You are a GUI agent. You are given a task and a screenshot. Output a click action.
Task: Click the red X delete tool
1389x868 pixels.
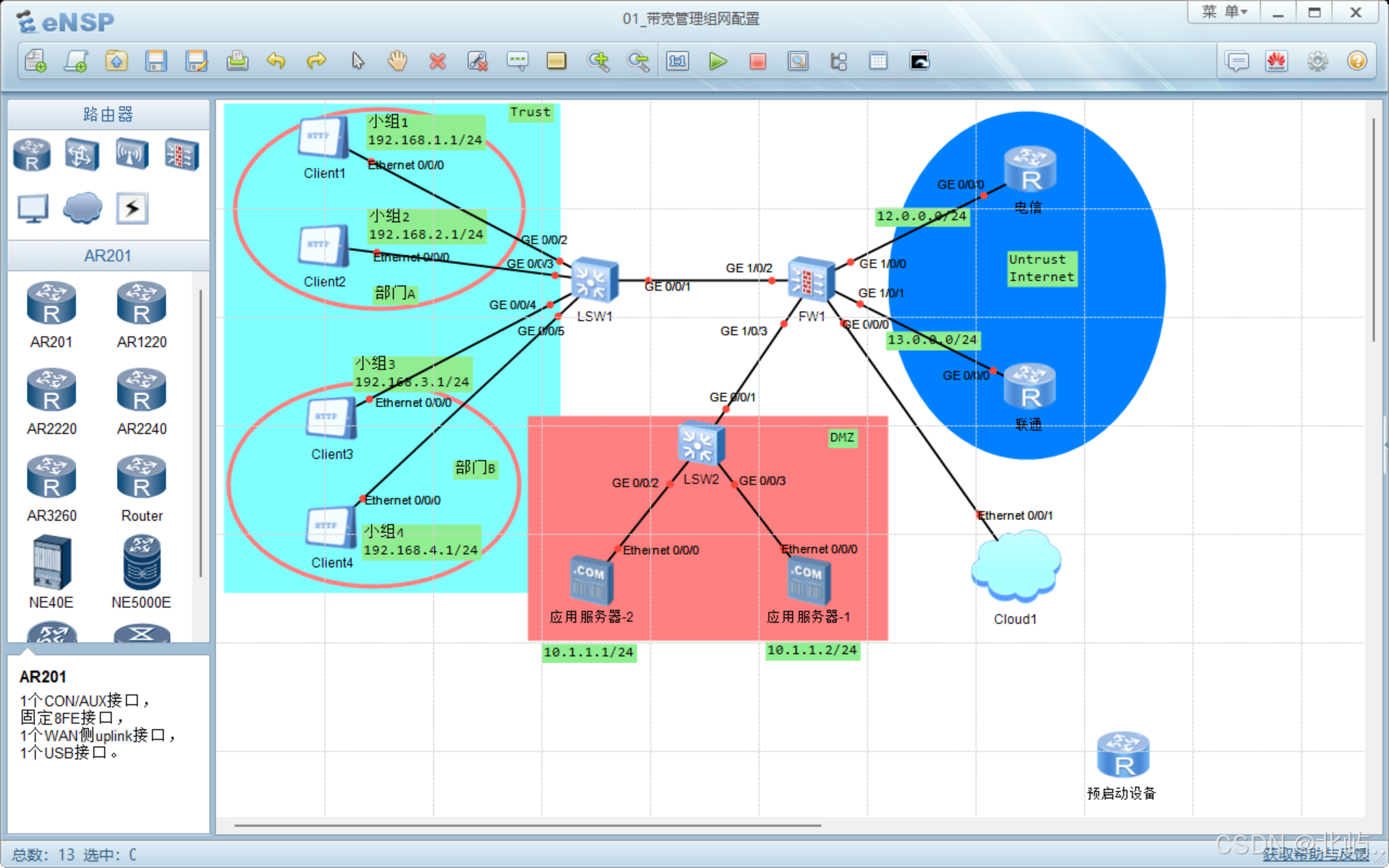click(437, 61)
